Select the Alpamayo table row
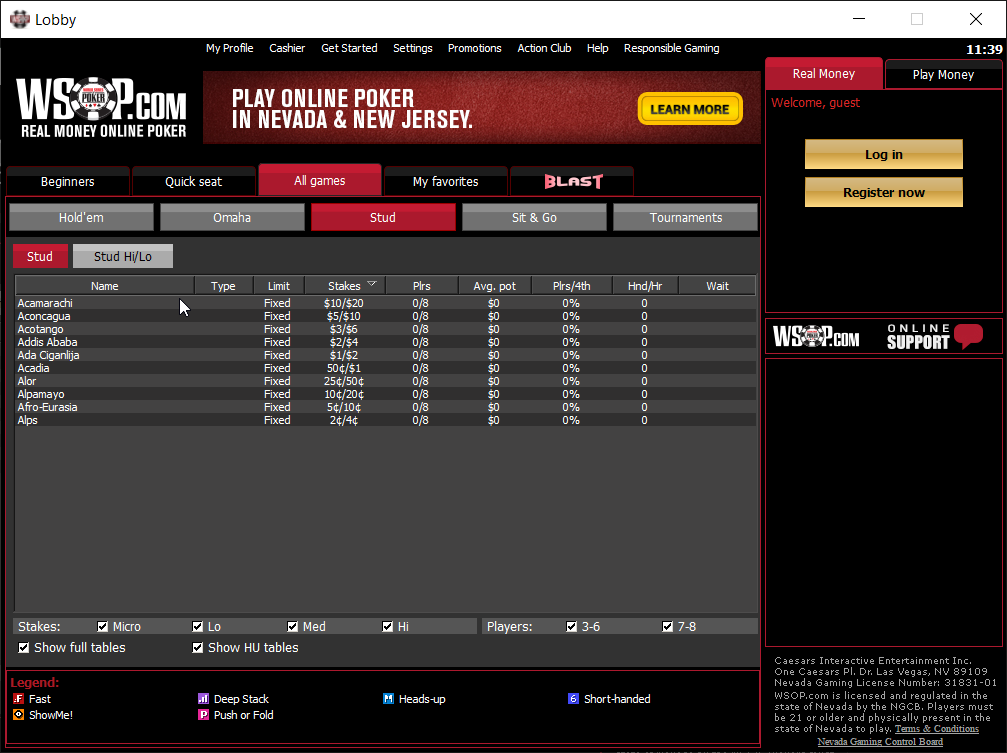 tap(385, 394)
